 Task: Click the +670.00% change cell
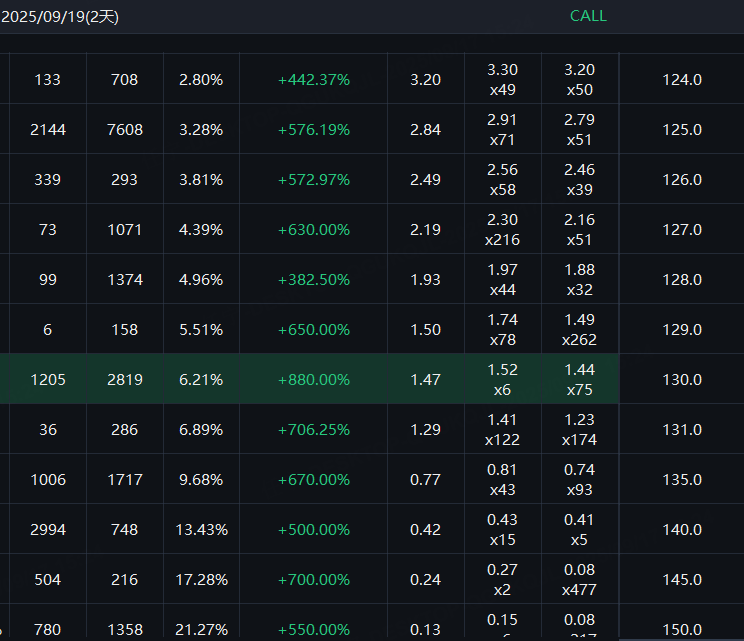[x=314, y=480]
